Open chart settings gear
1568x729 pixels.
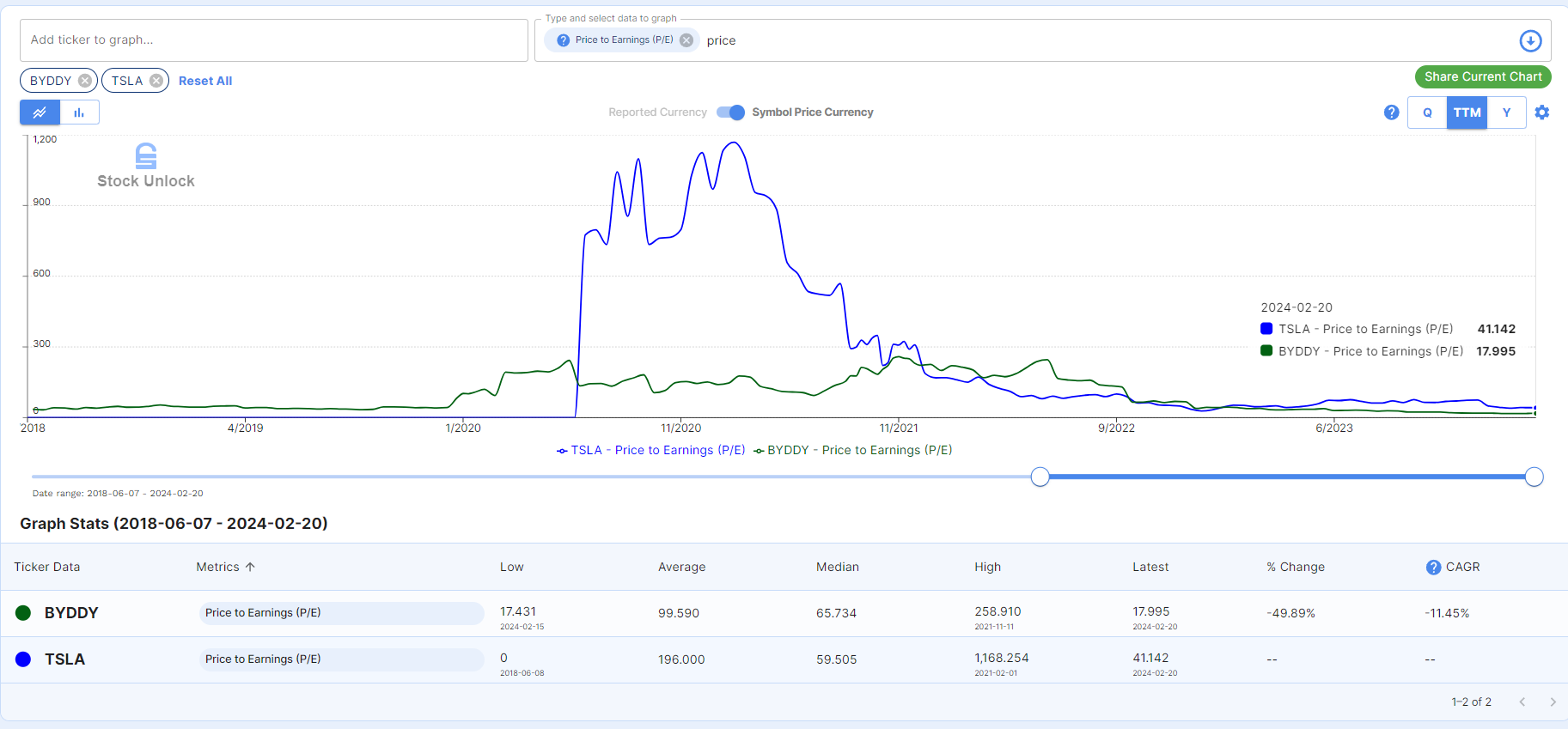pyautogui.click(x=1542, y=112)
